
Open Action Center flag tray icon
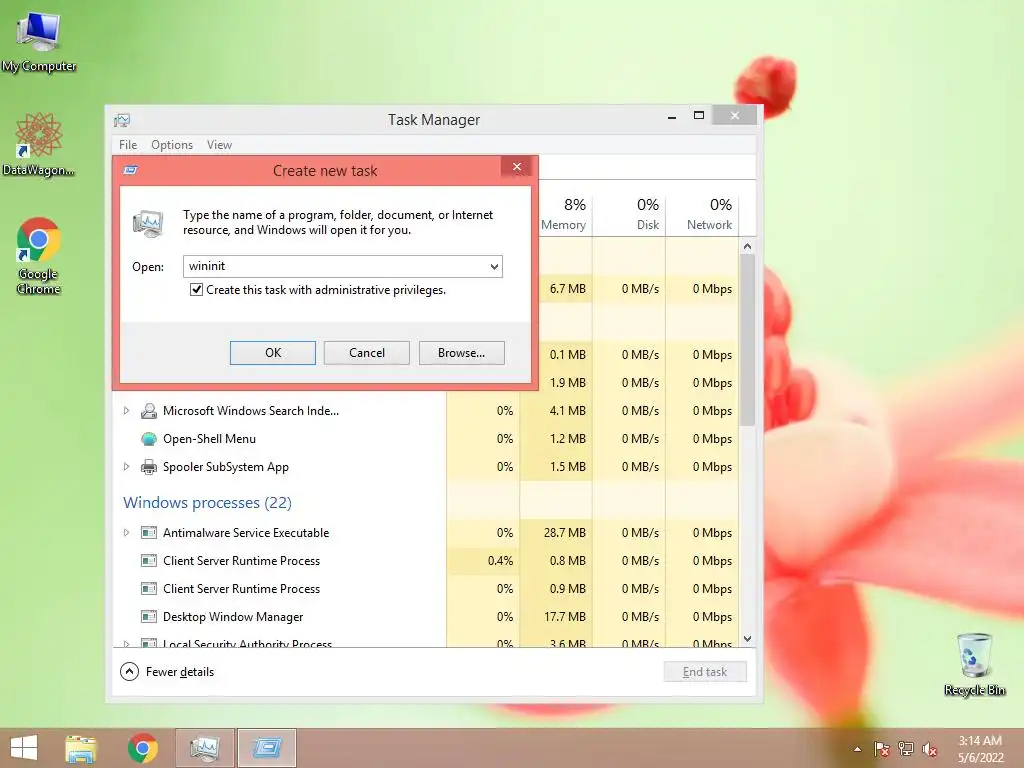pos(881,749)
